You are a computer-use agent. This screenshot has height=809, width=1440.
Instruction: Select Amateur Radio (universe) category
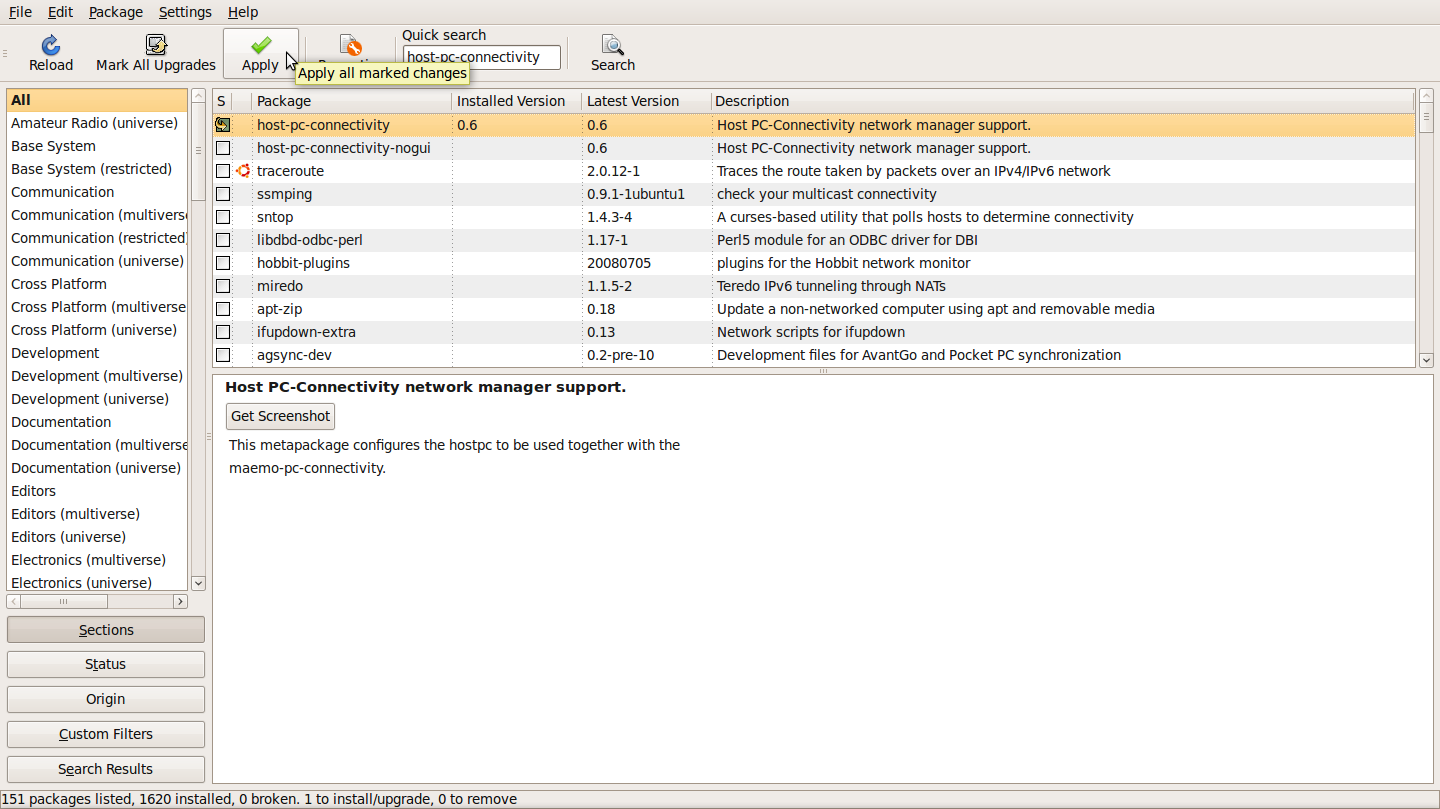pos(97,123)
